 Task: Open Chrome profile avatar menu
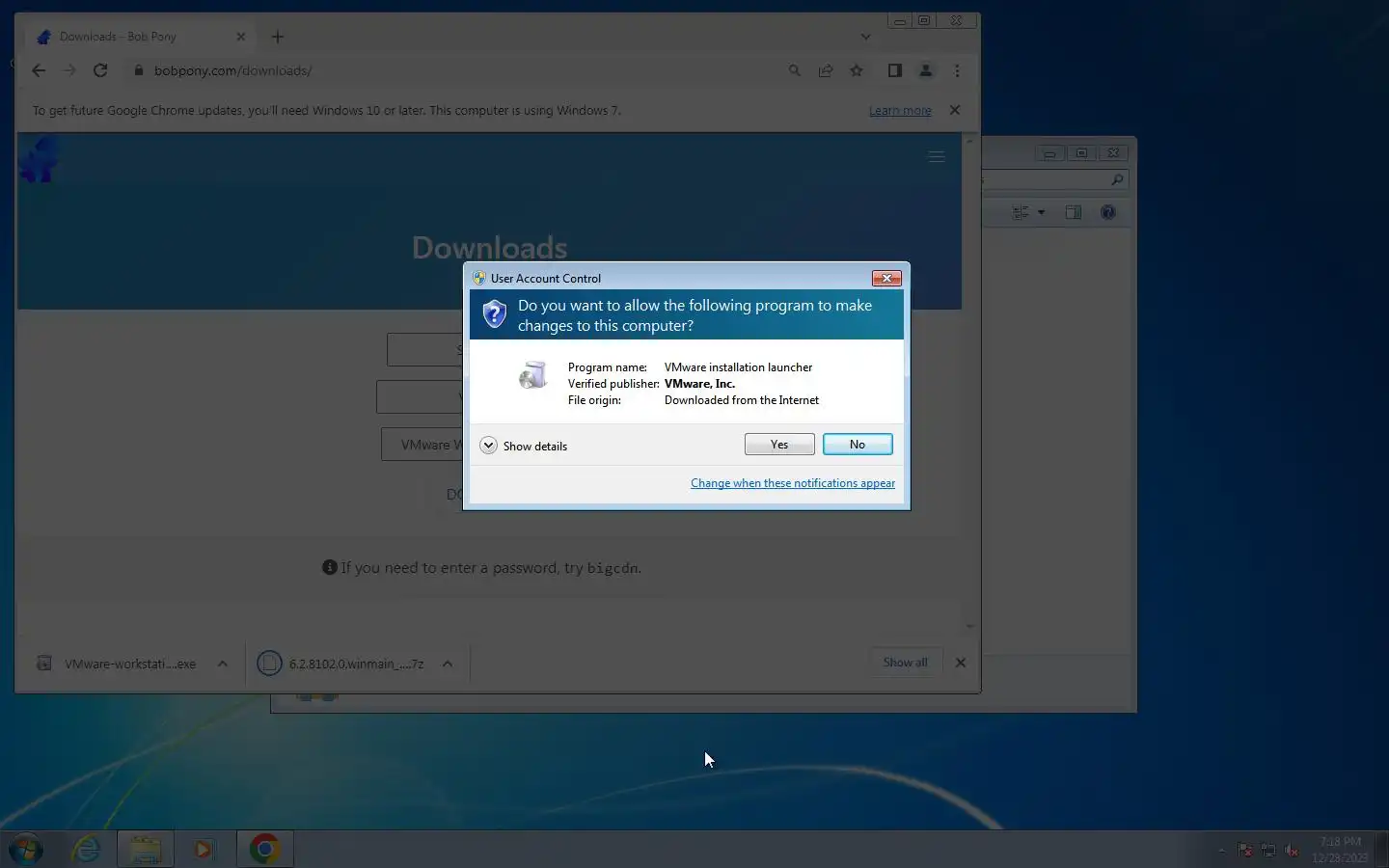(x=926, y=70)
